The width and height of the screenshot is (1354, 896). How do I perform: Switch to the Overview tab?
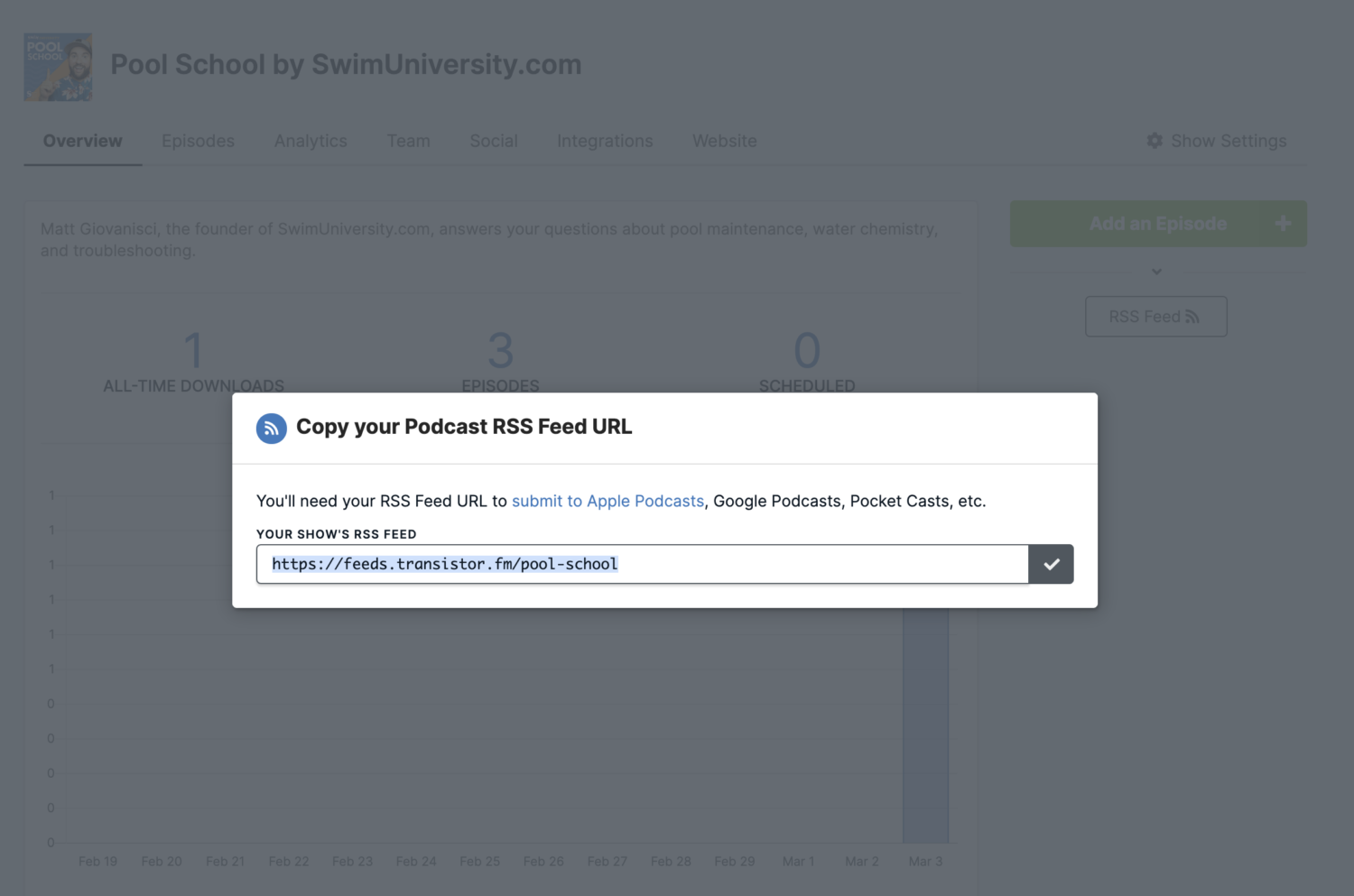click(x=82, y=141)
